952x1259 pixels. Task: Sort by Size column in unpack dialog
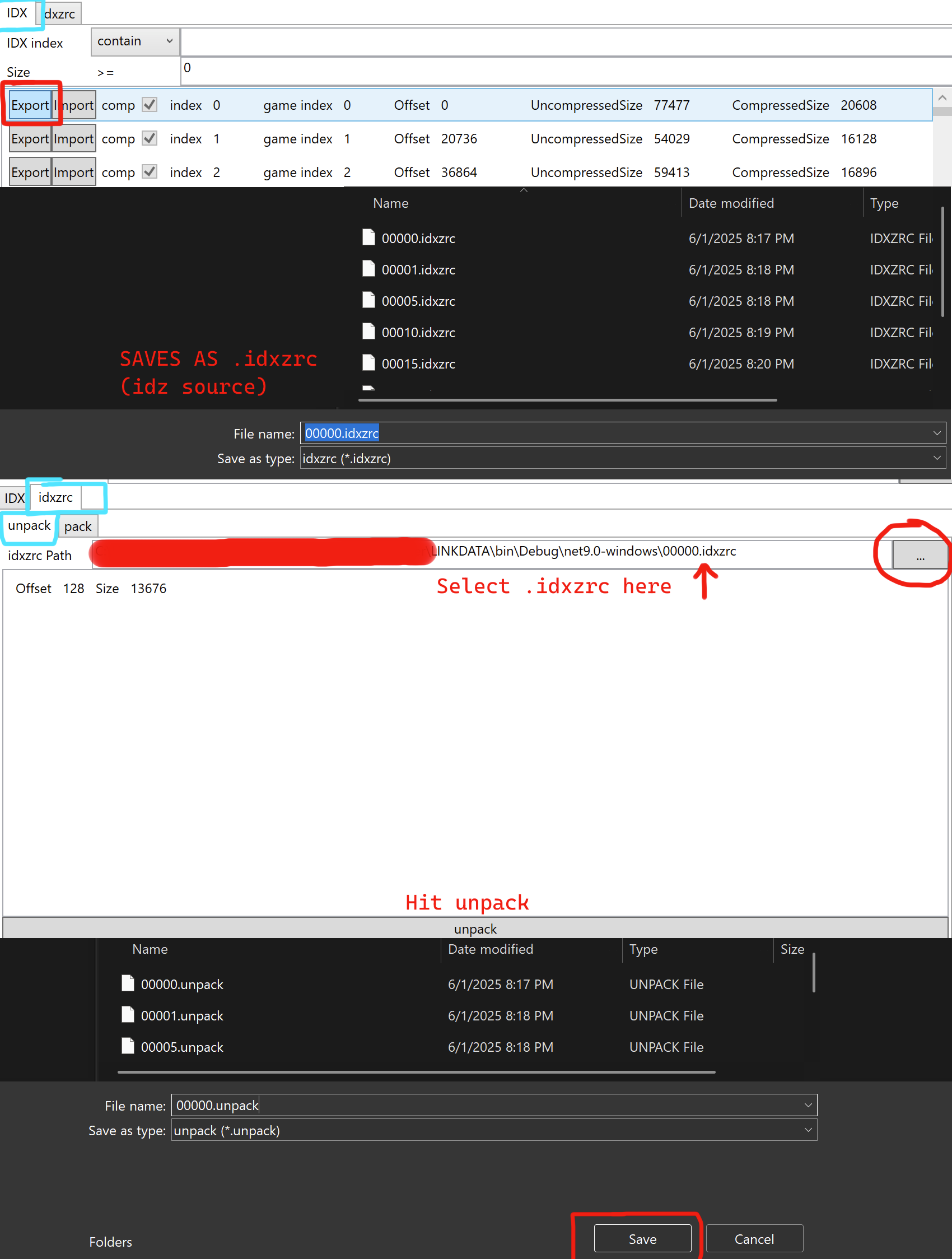point(792,949)
